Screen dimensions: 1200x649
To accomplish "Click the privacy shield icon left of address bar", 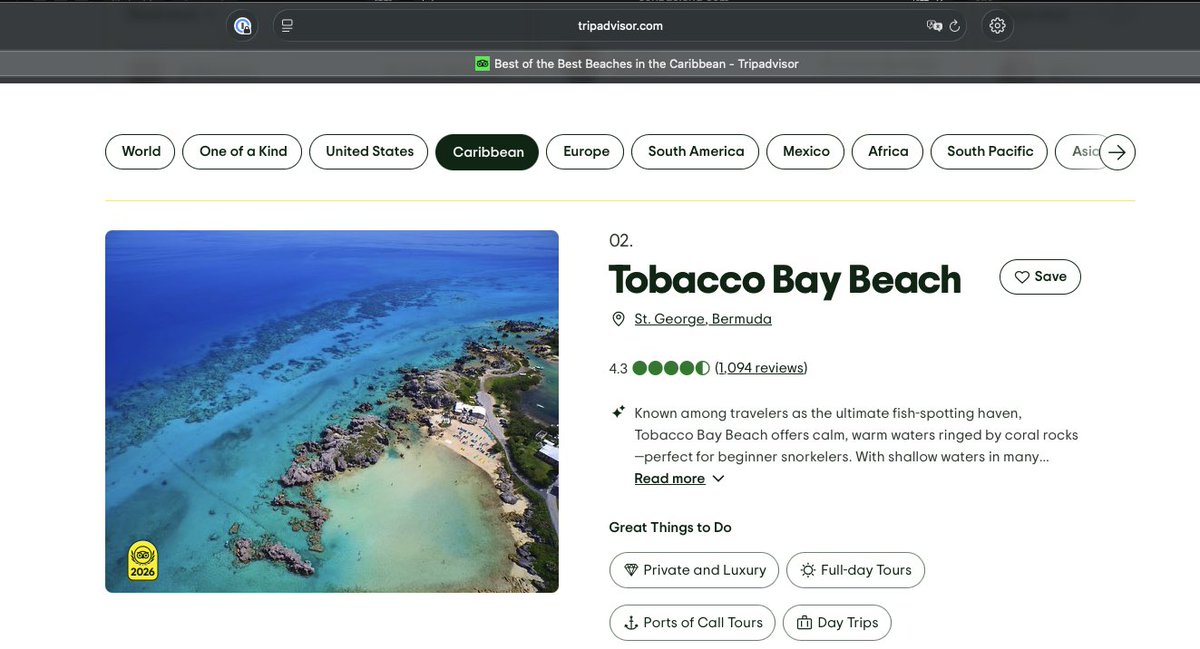I will tap(243, 26).
